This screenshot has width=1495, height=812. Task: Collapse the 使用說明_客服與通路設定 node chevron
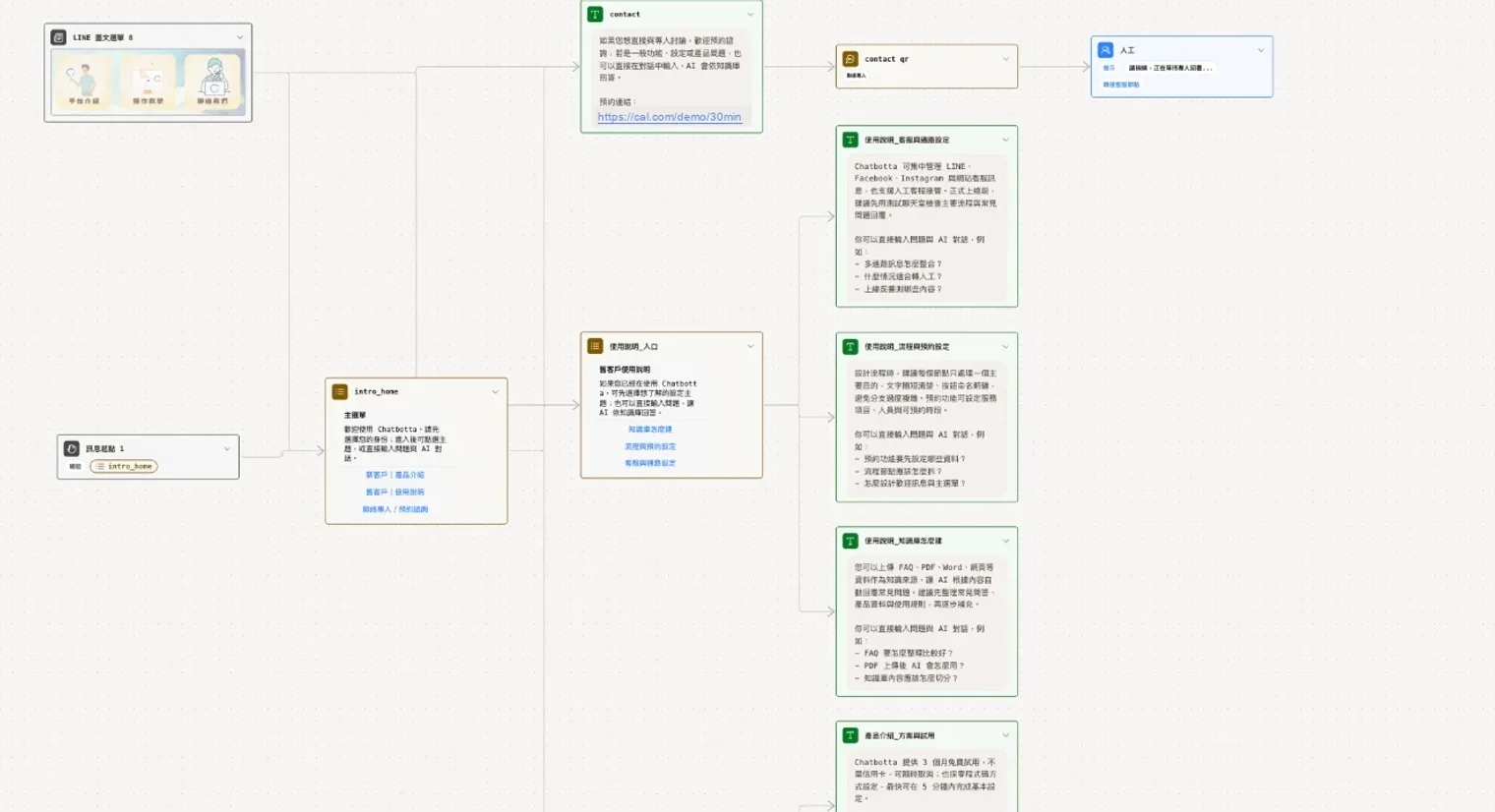tap(1005, 140)
